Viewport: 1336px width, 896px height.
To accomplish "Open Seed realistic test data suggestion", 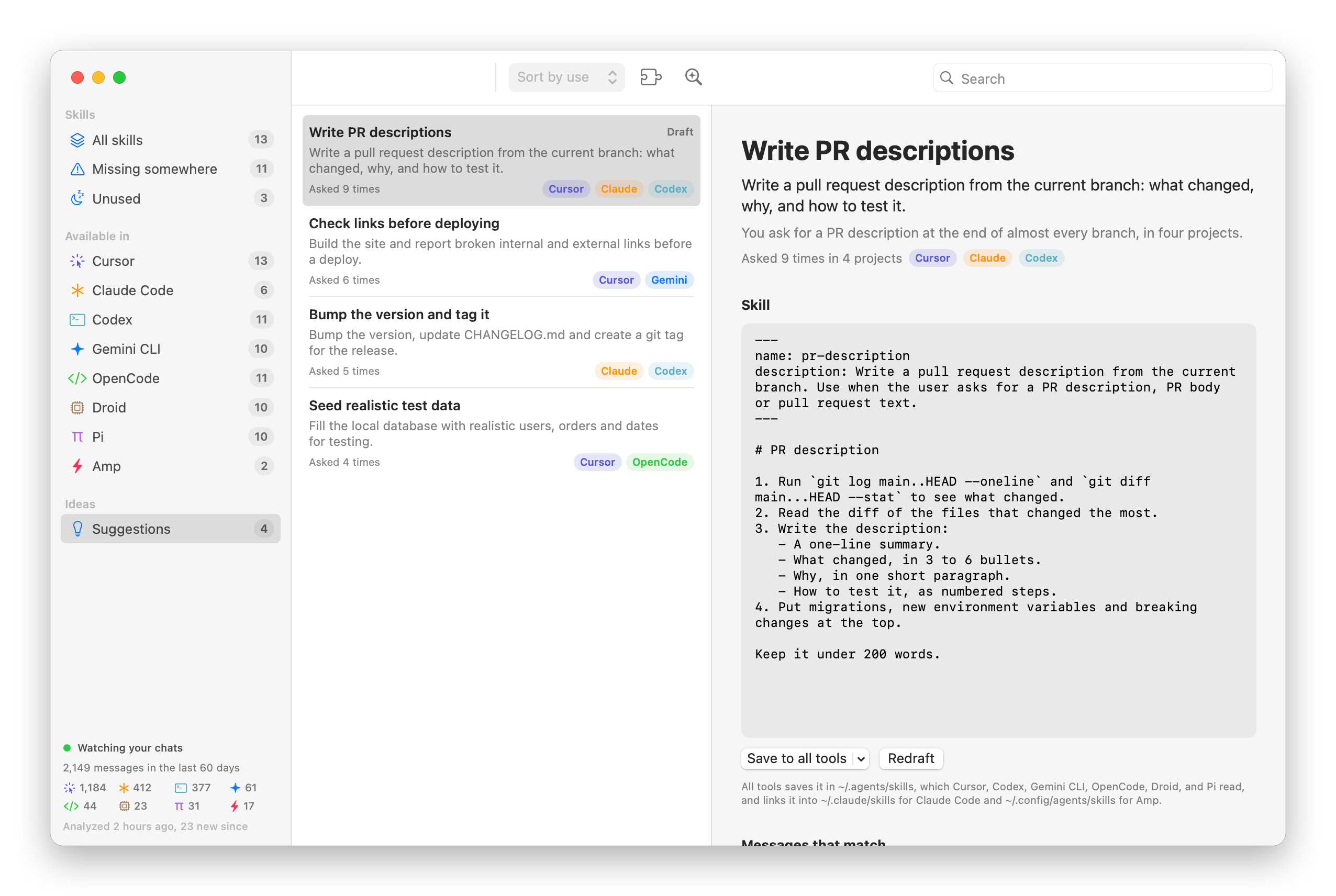I will (501, 433).
